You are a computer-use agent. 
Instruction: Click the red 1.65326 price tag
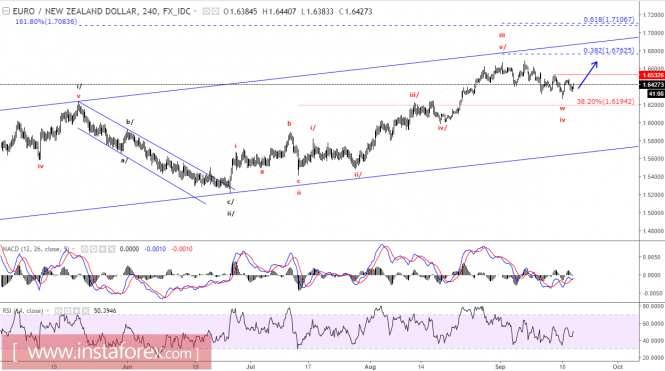click(x=653, y=75)
